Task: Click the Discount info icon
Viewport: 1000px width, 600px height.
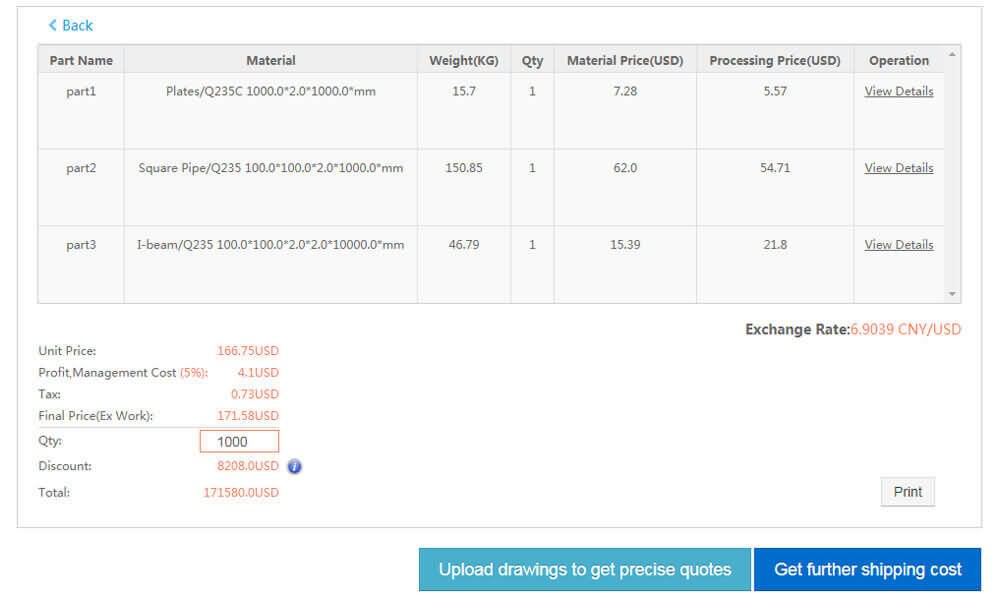Action: click(292, 466)
